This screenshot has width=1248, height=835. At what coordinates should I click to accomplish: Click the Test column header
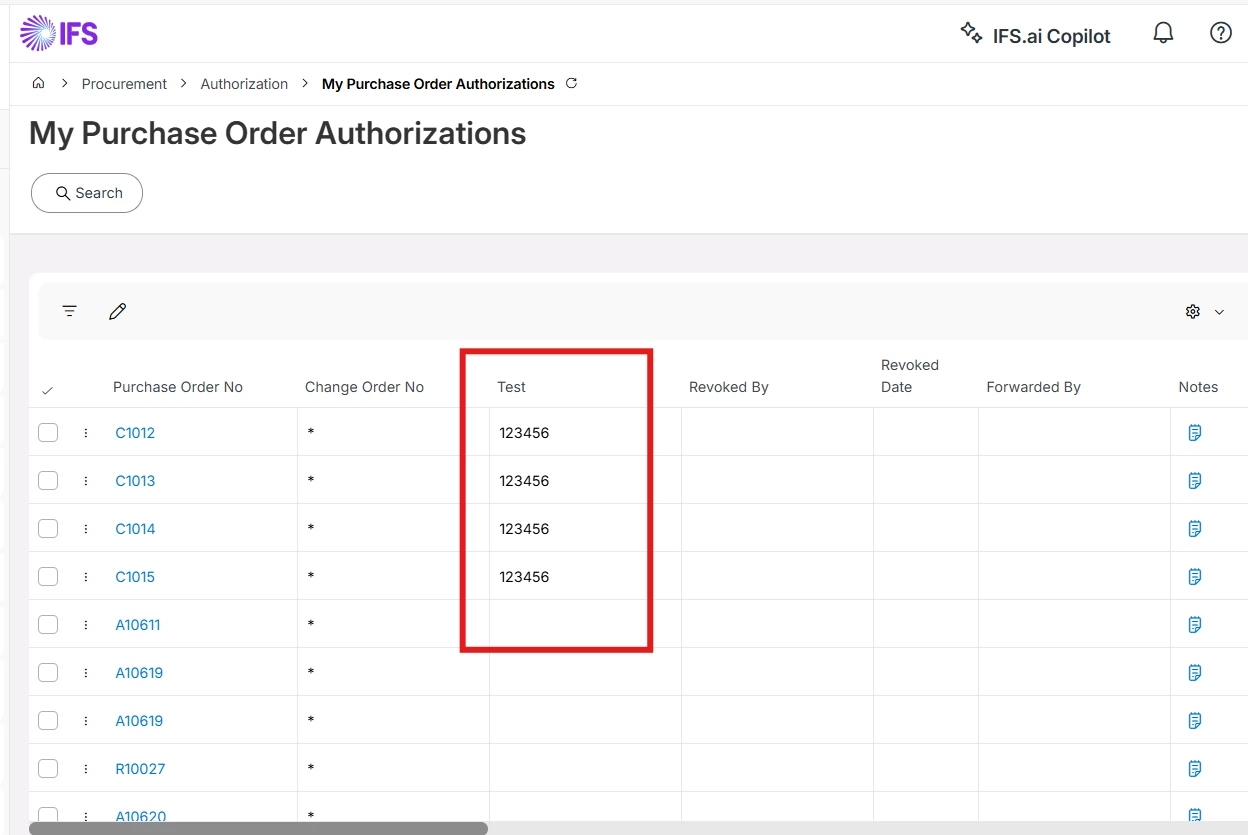(x=511, y=387)
